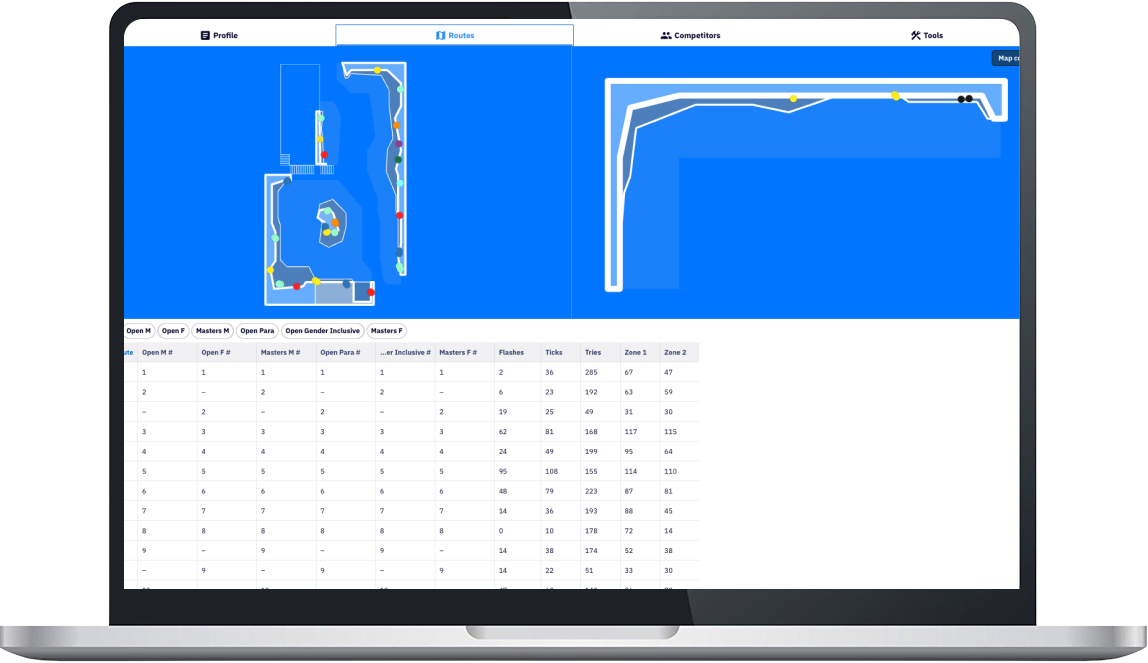Click the Flashes value 48
Screen dimensions: 1148x663
503,491
